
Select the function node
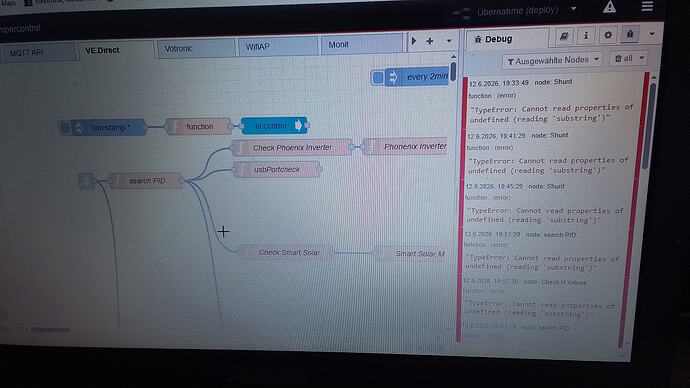[x=198, y=127]
